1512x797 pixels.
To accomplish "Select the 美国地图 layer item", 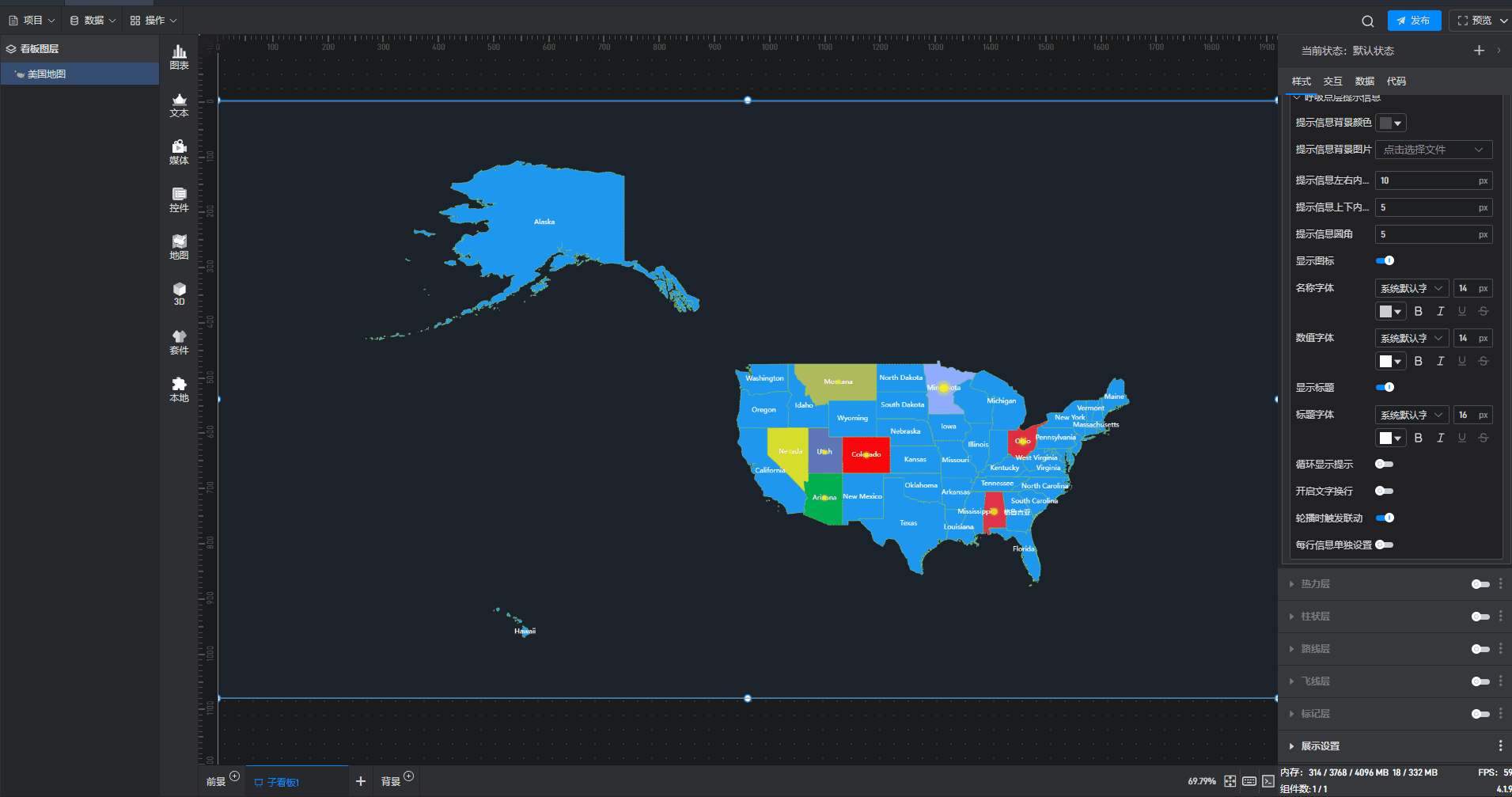I will coord(47,74).
